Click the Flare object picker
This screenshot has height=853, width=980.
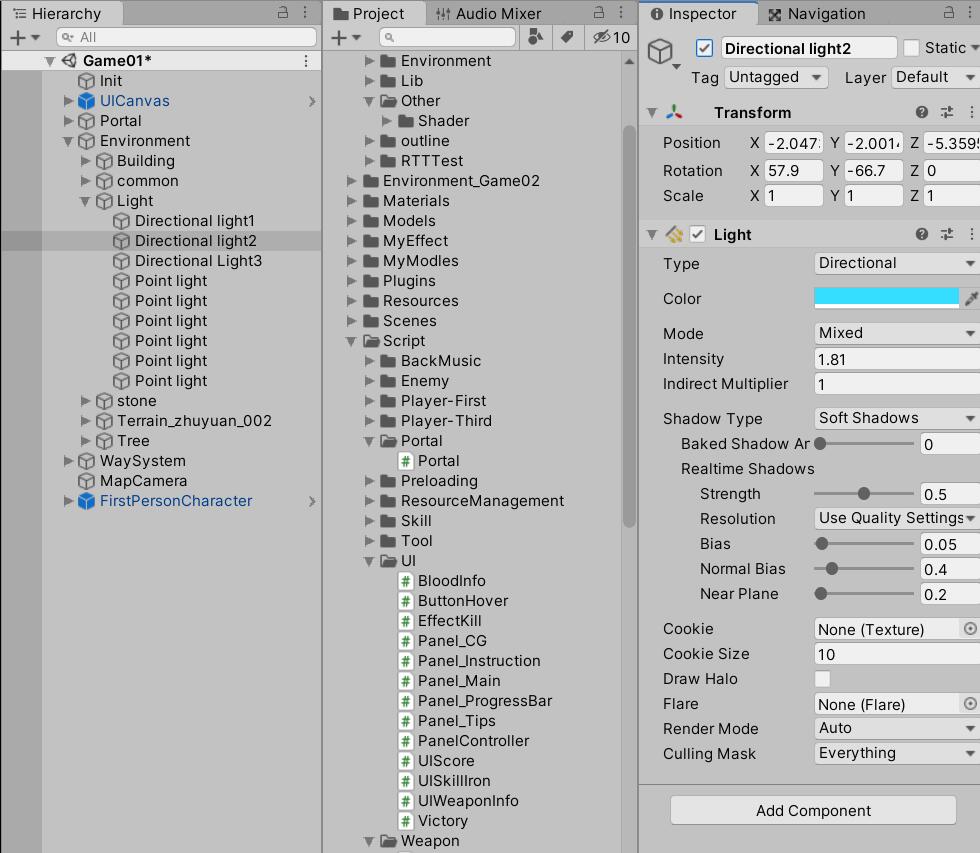click(969, 704)
